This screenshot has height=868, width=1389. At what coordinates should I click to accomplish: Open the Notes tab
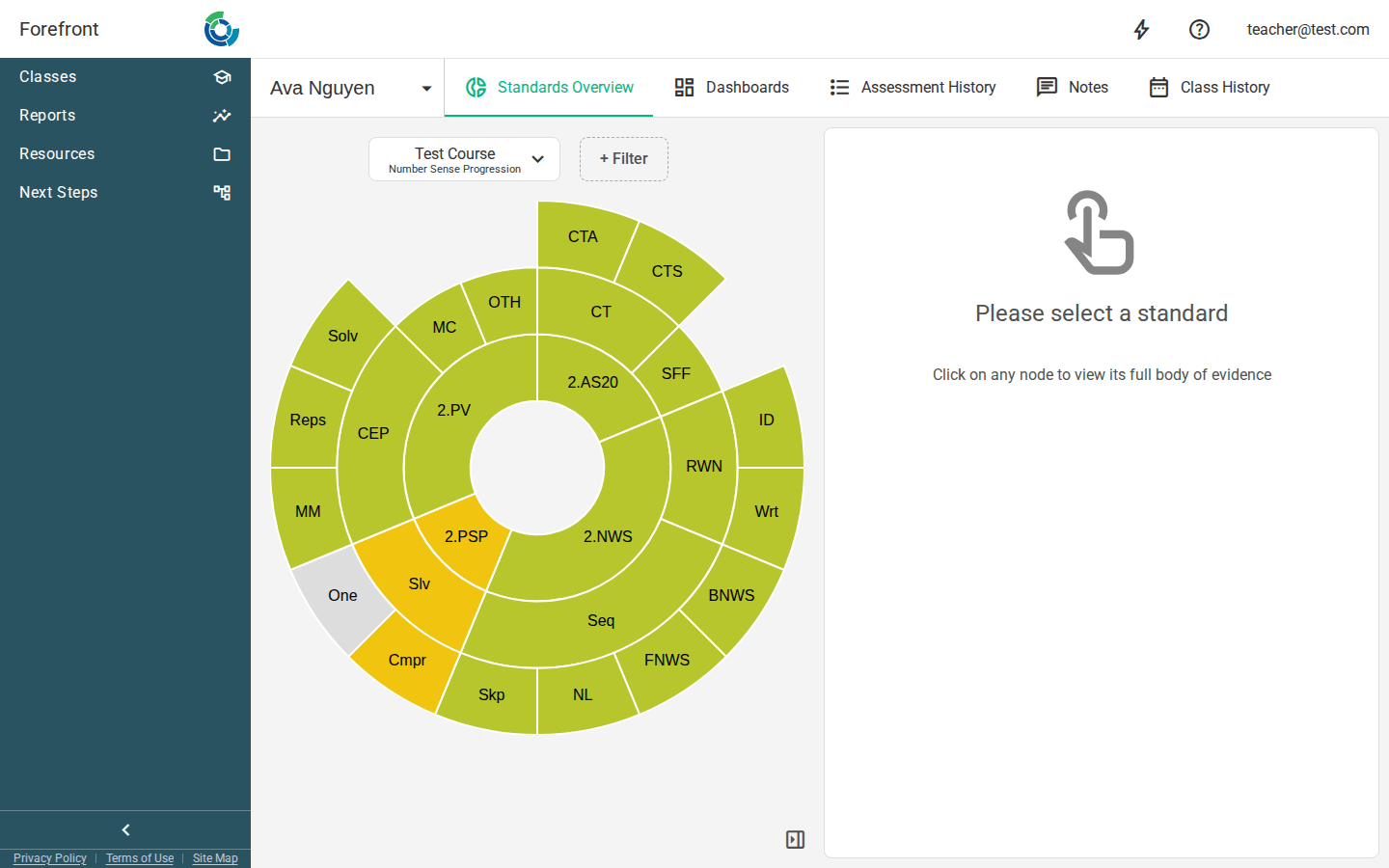point(1072,88)
